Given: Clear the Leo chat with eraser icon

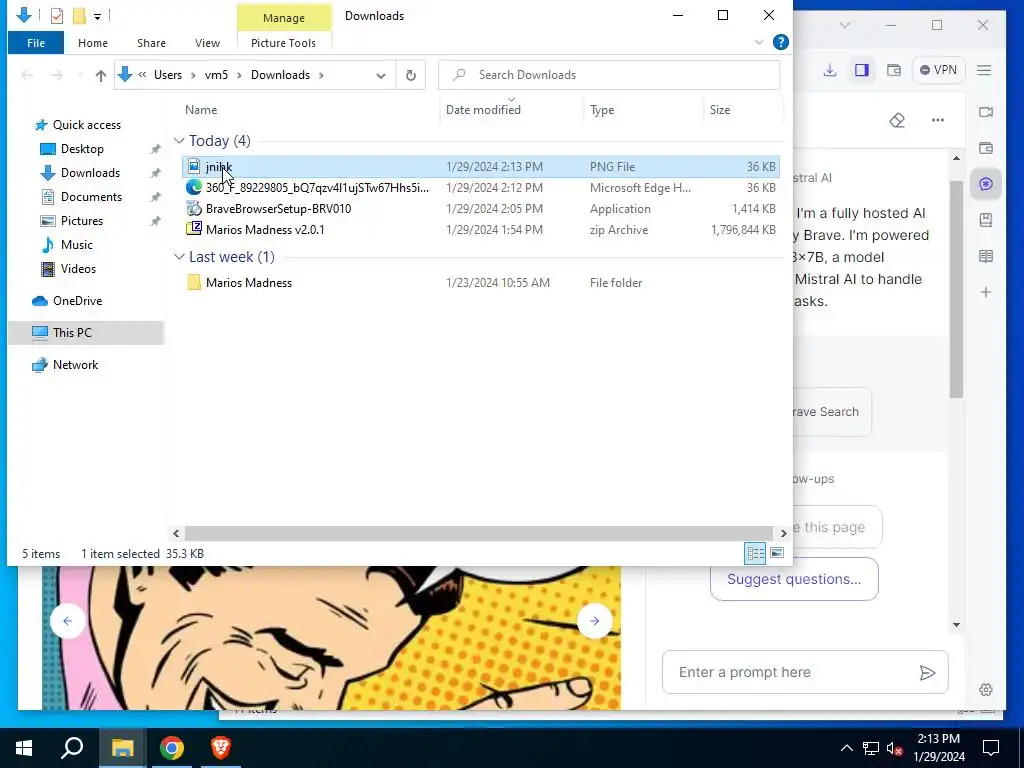Looking at the screenshot, I should [x=897, y=120].
